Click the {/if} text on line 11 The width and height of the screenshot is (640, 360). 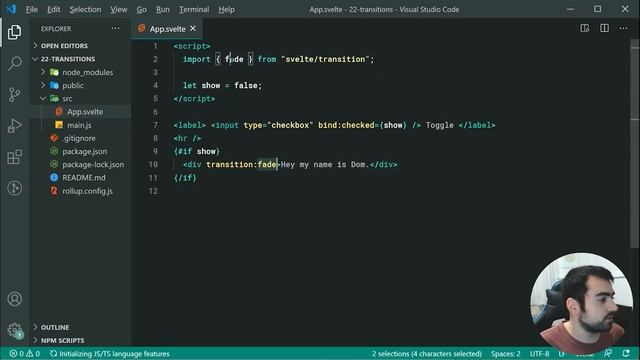pos(185,178)
